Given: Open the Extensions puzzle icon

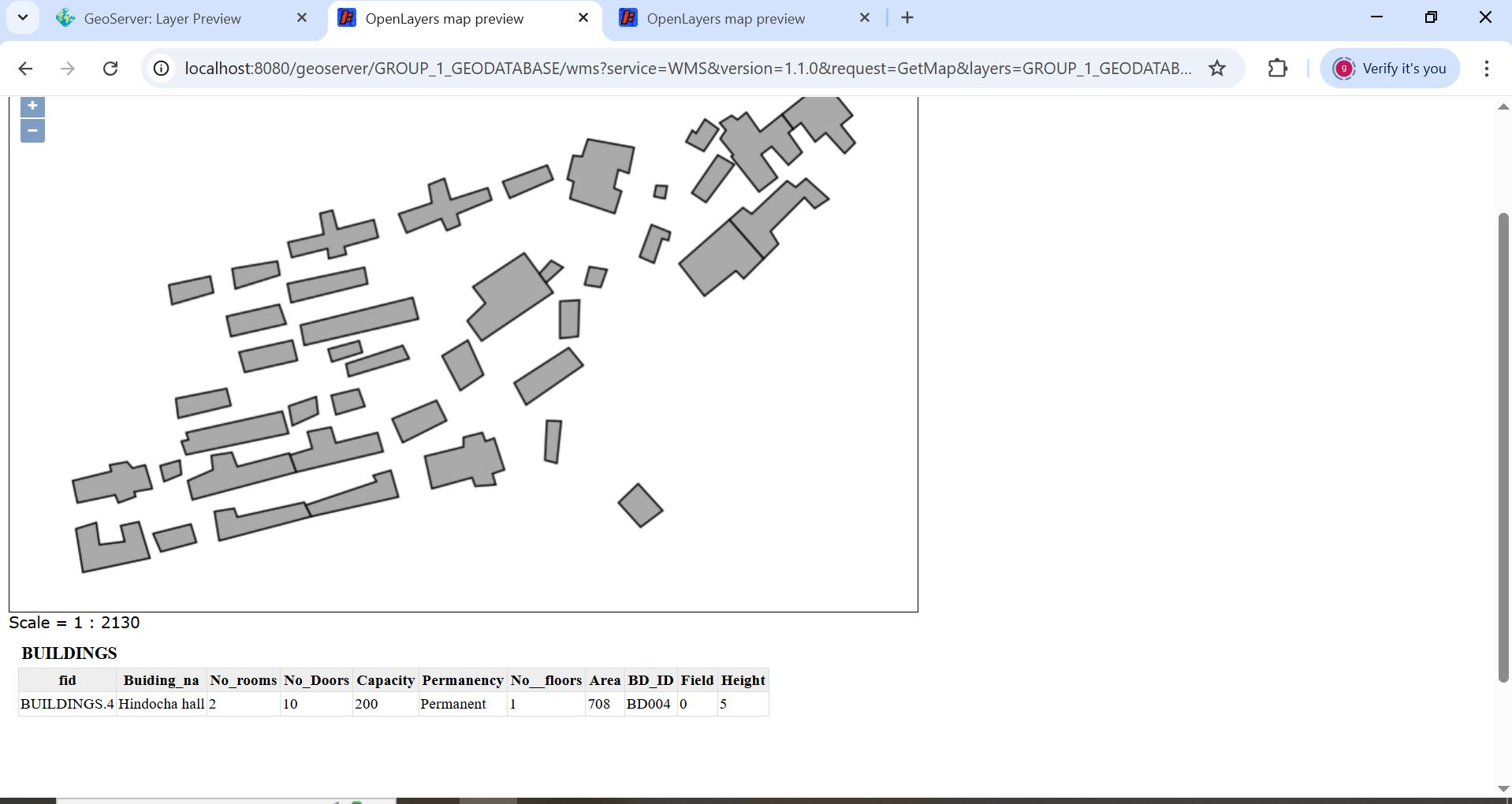Looking at the screenshot, I should click(x=1278, y=69).
